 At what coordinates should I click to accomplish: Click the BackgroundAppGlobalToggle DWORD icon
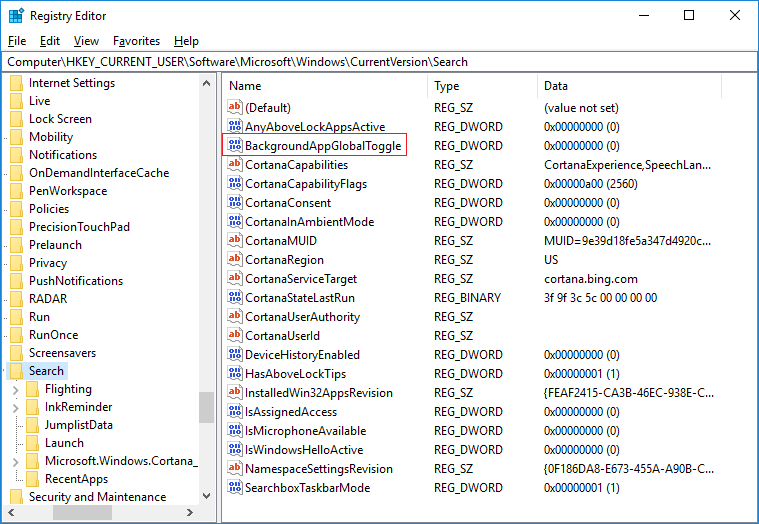click(235, 145)
